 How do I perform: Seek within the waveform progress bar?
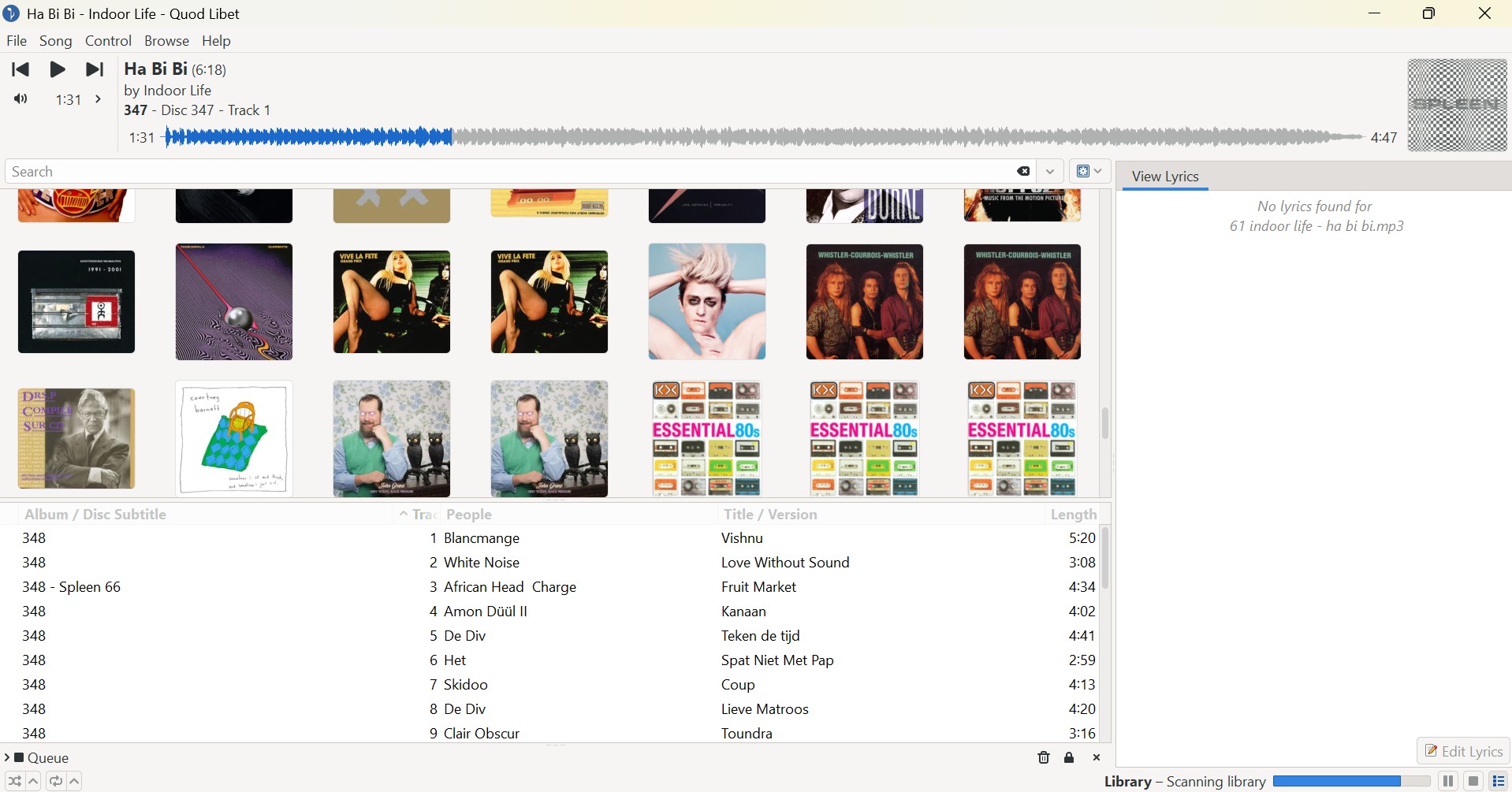tap(763, 138)
